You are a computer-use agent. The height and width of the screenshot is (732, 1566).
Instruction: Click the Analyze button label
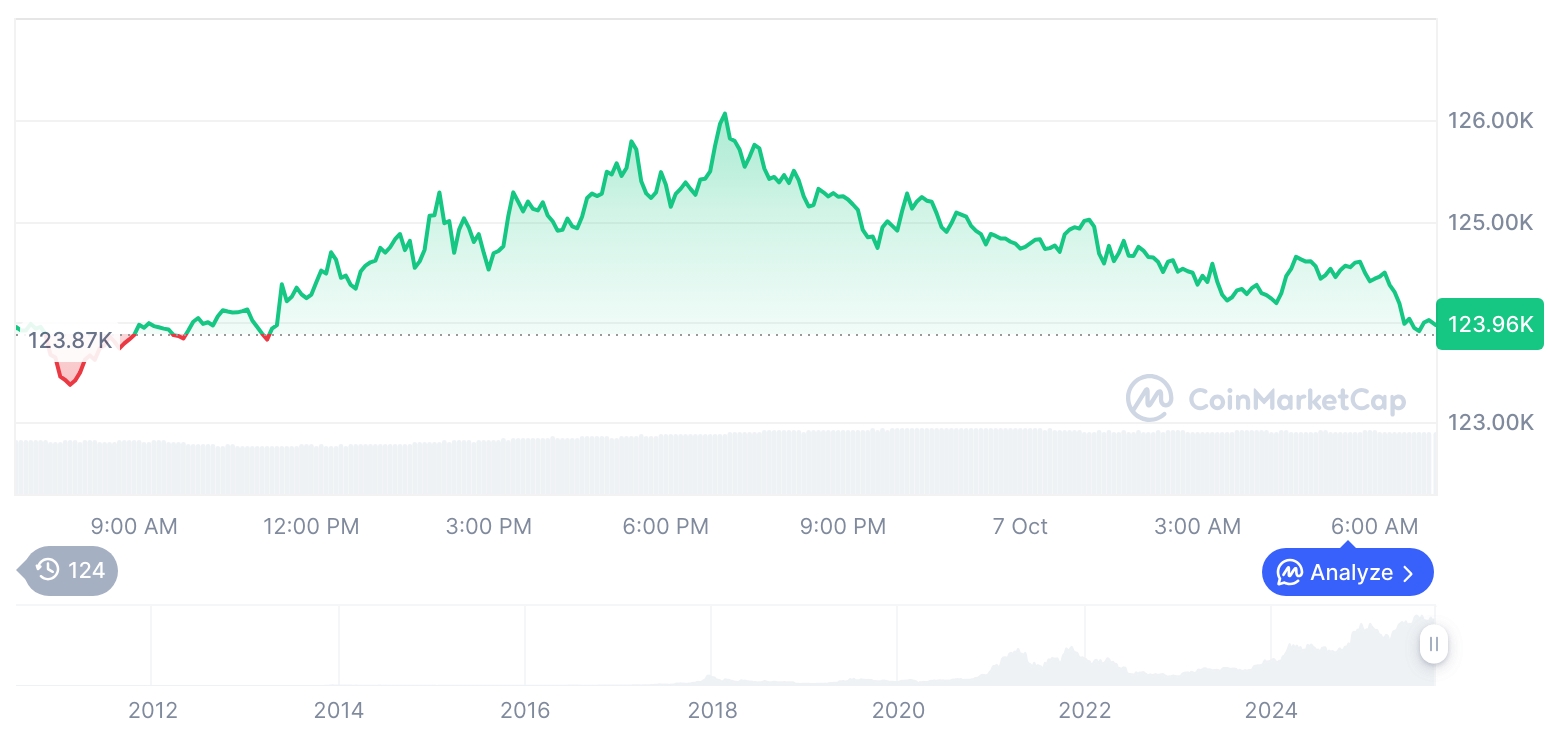1351,573
